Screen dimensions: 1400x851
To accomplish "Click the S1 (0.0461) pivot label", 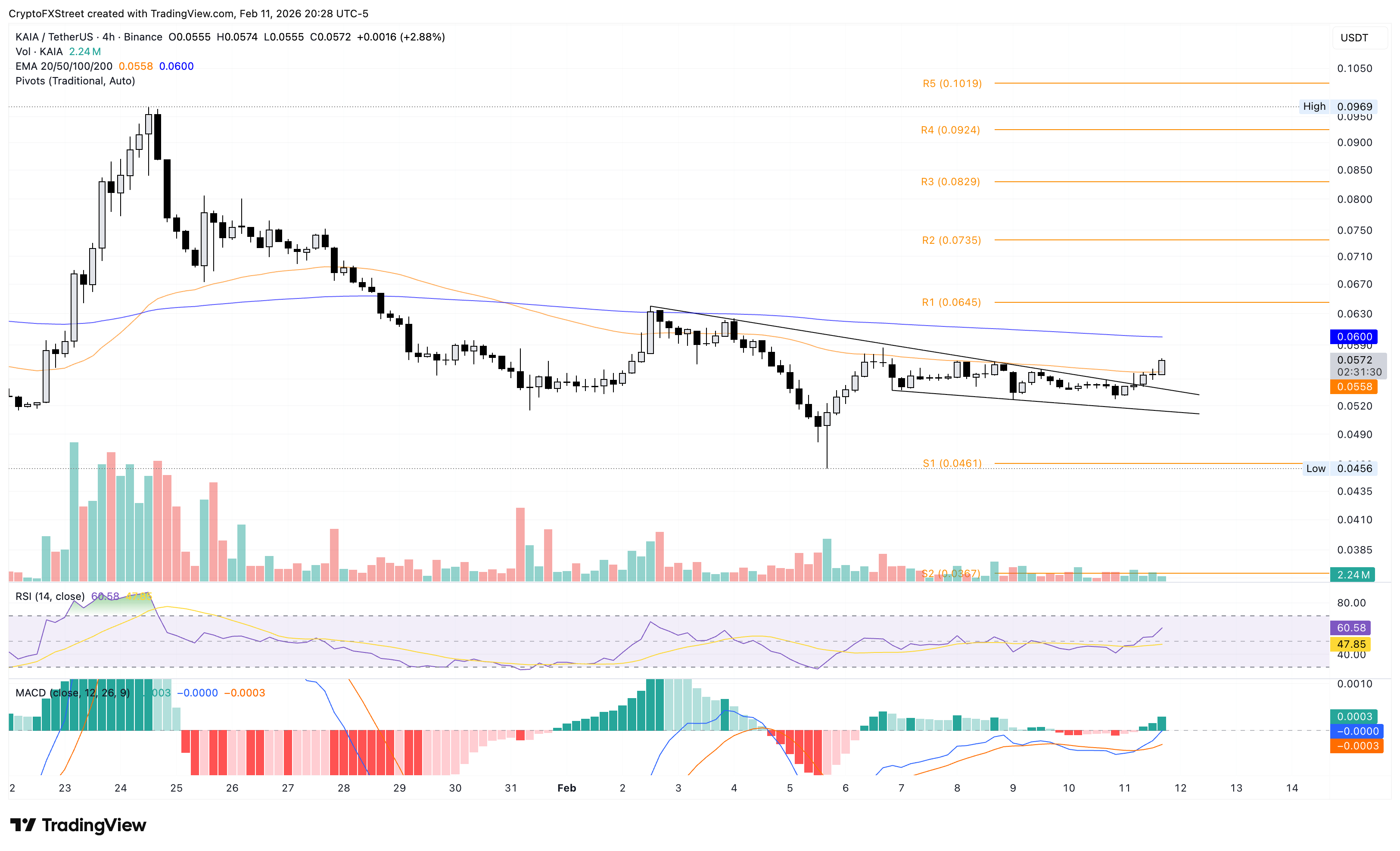I will tap(952, 463).
